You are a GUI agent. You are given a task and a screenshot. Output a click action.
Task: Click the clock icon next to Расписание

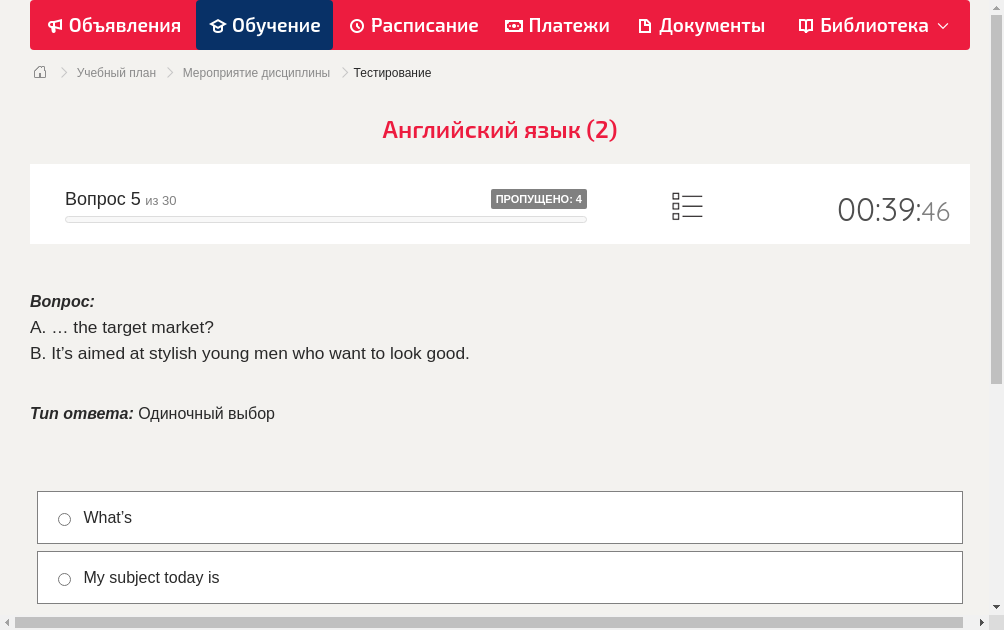click(x=357, y=26)
